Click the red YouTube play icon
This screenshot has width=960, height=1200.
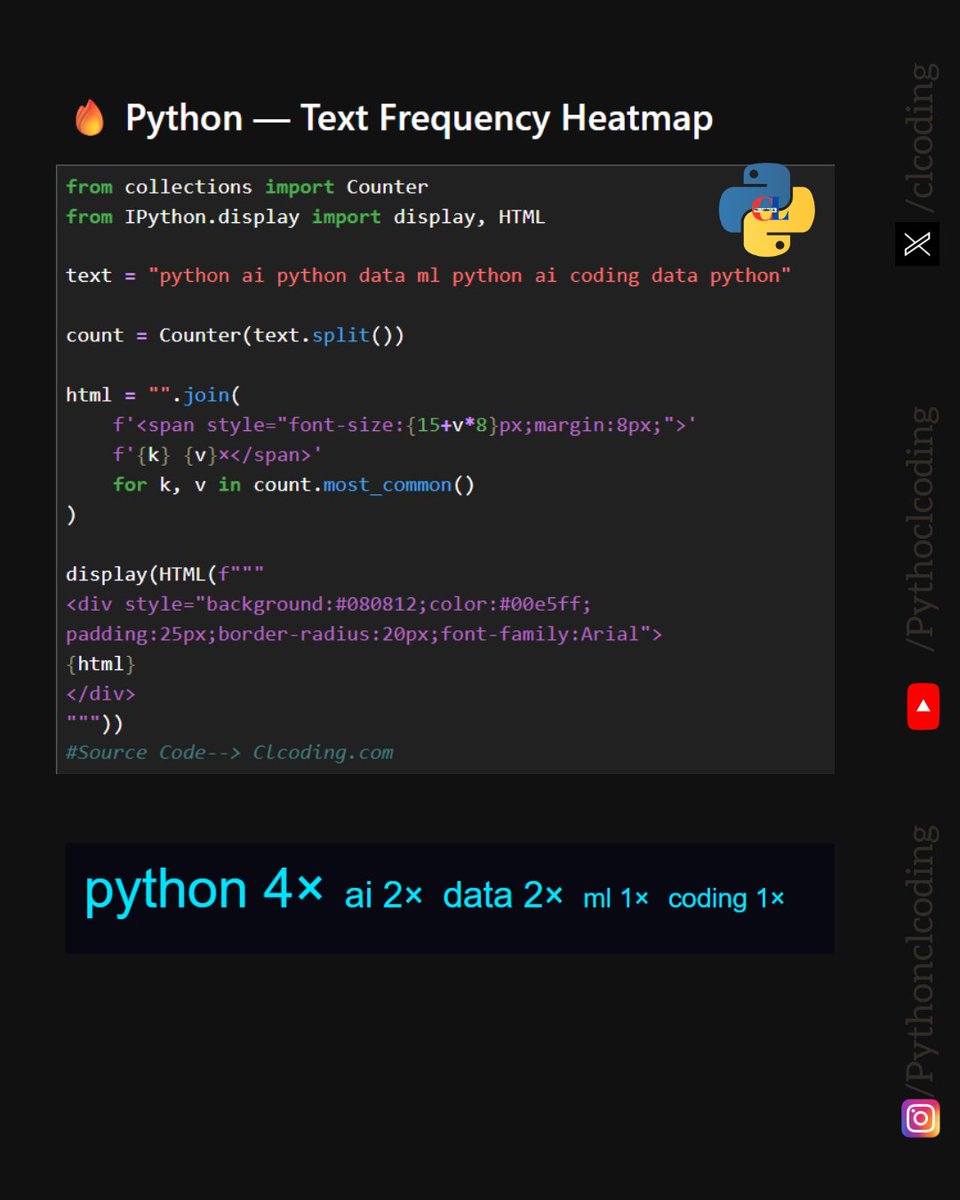[x=923, y=706]
